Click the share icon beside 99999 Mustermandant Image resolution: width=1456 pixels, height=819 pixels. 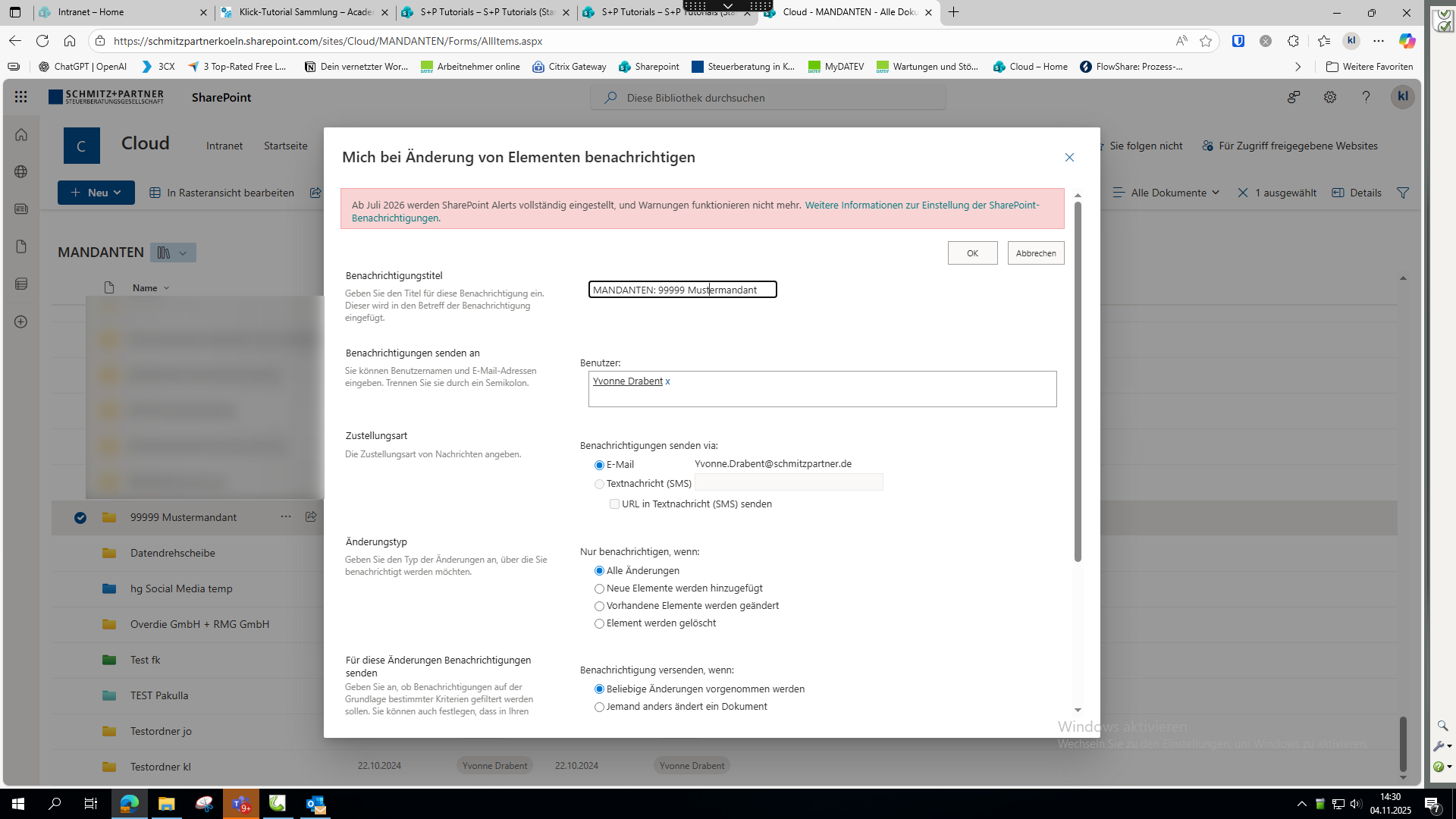click(x=311, y=516)
